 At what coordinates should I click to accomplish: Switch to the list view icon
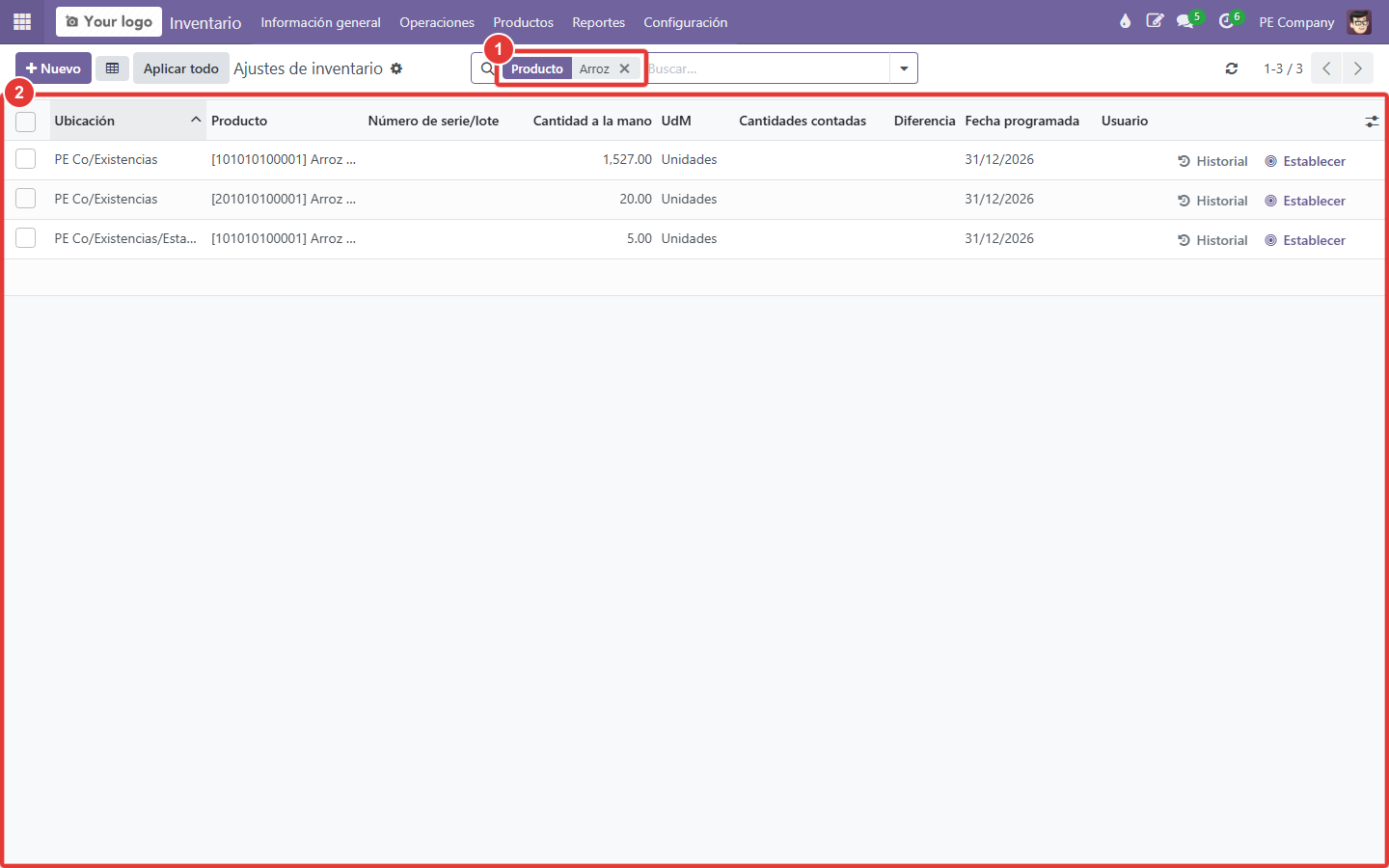(x=112, y=68)
